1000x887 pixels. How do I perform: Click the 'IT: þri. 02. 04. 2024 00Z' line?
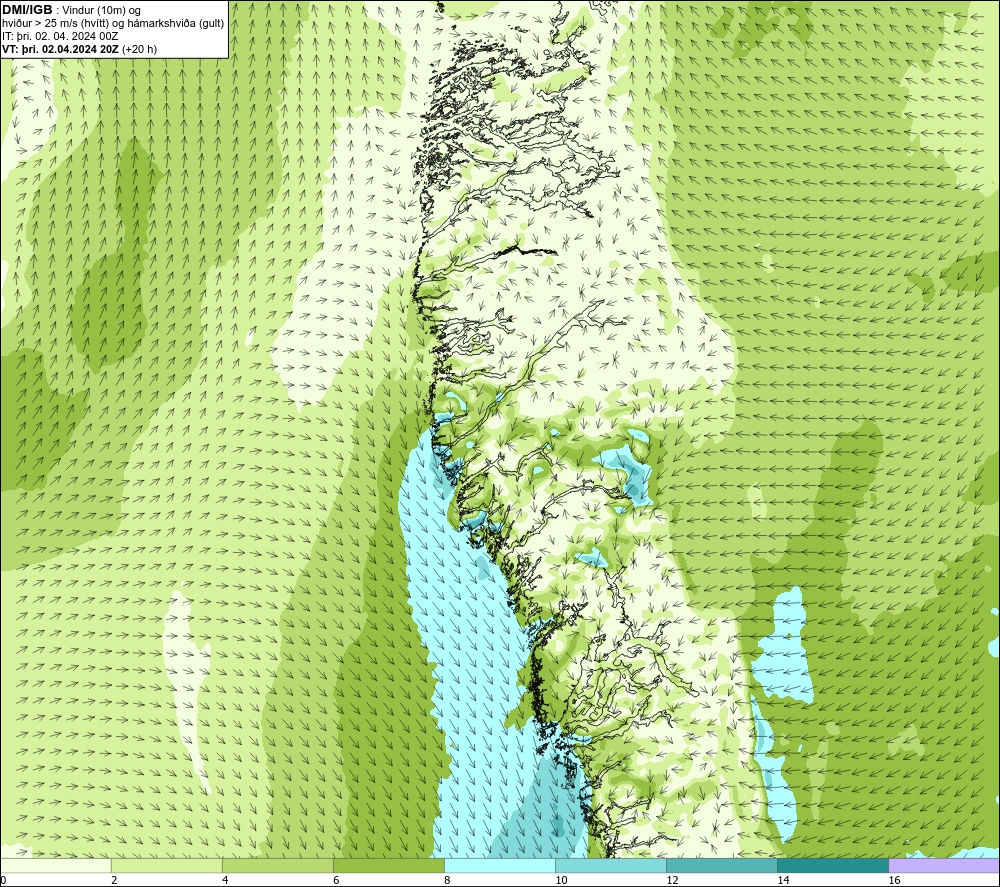(60, 36)
